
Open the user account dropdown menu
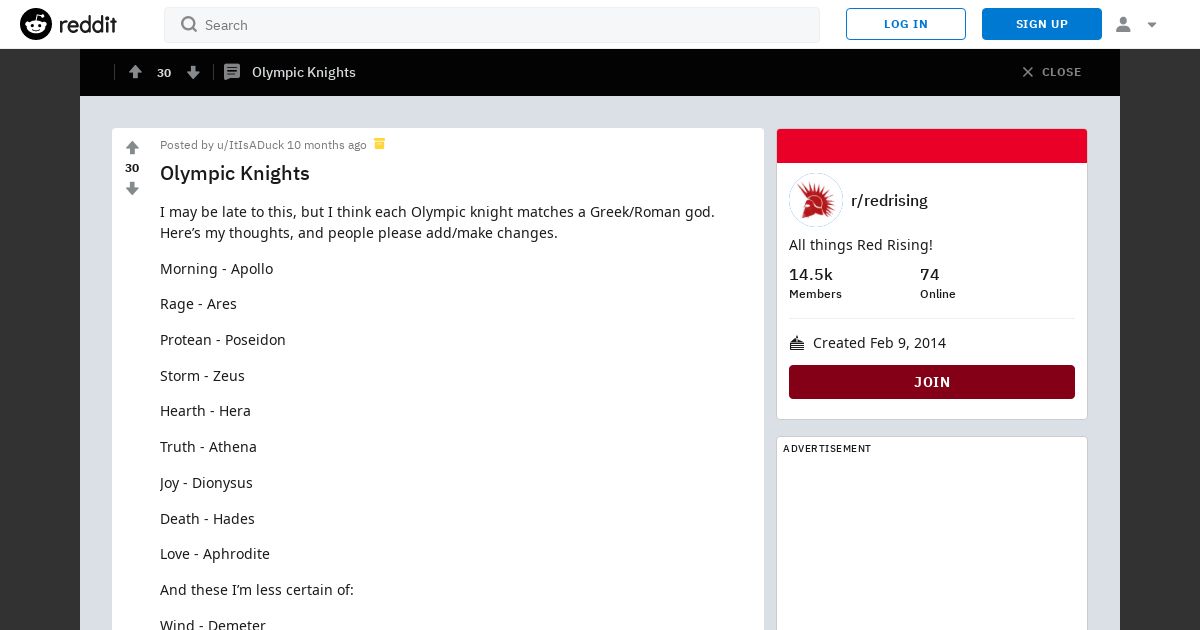[x=1136, y=24]
